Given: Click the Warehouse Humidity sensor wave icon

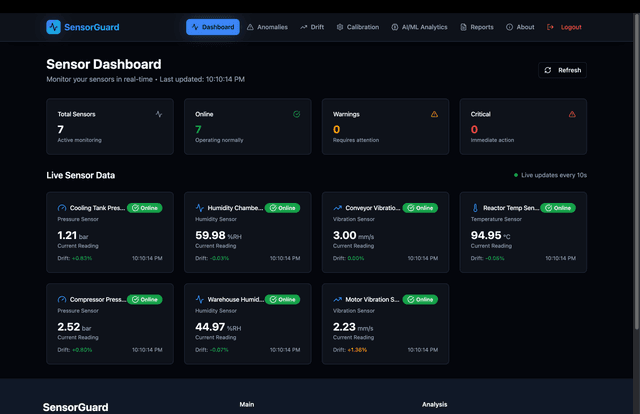Looking at the screenshot, I should pos(200,299).
